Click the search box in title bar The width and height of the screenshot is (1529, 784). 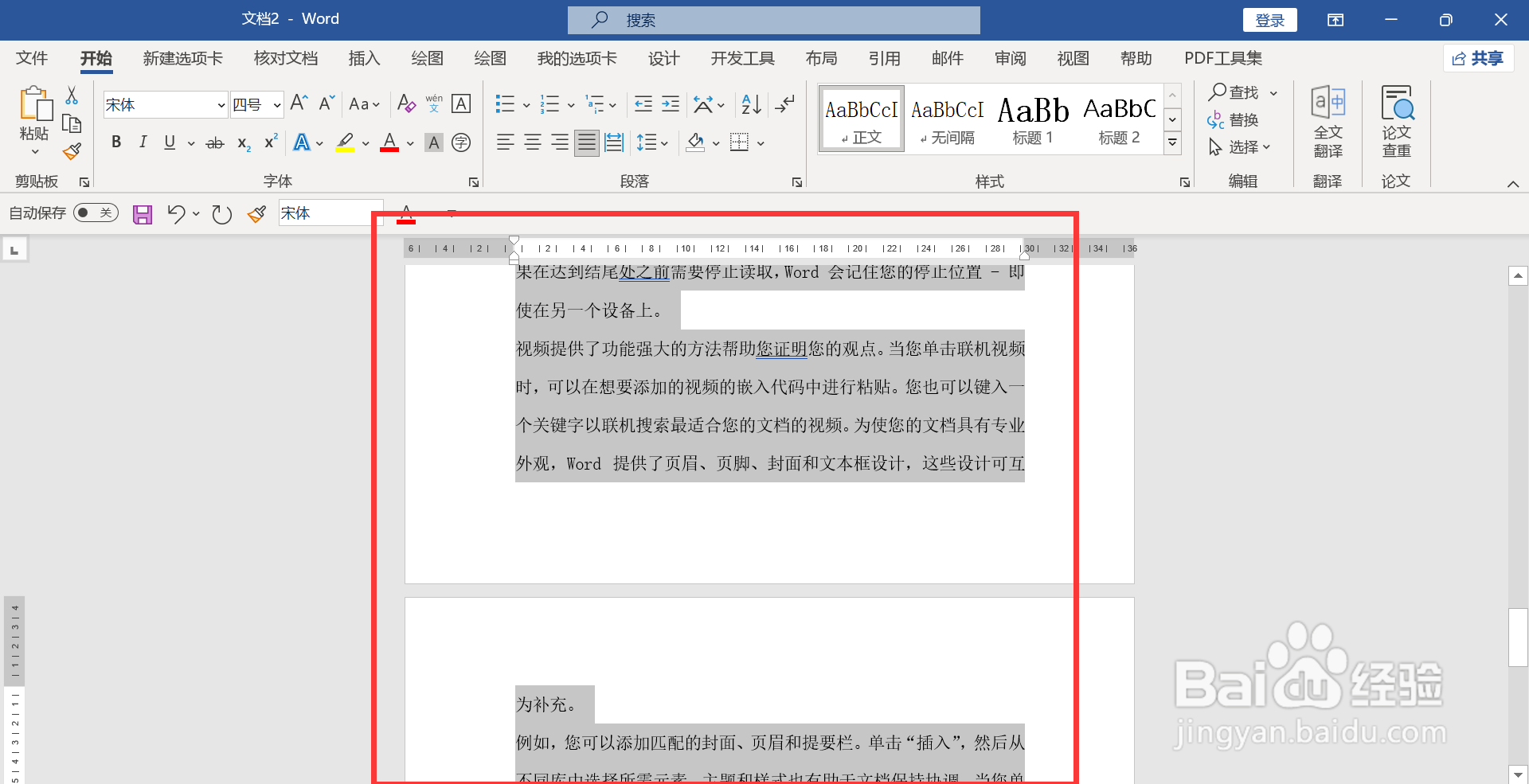pos(773,20)
